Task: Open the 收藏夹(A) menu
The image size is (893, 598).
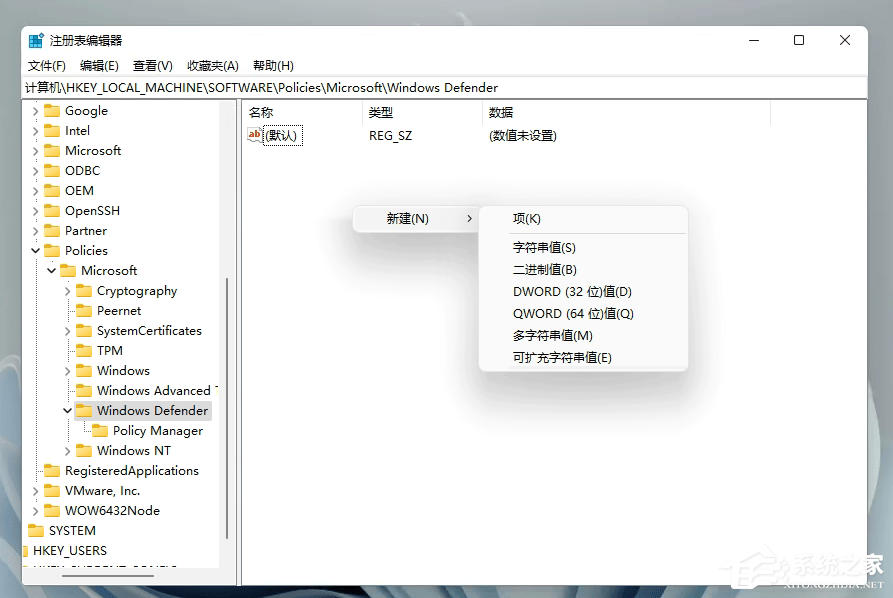Action: click(212, 65)
